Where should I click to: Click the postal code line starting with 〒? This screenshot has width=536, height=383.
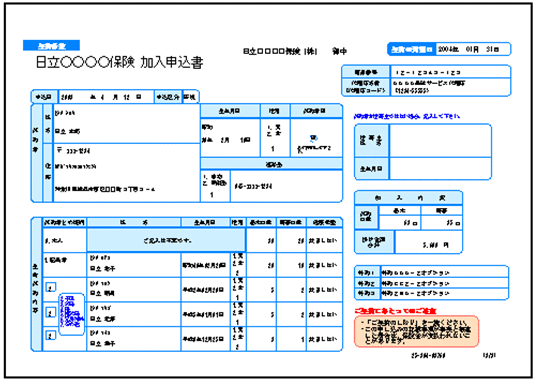pos(73,150)
